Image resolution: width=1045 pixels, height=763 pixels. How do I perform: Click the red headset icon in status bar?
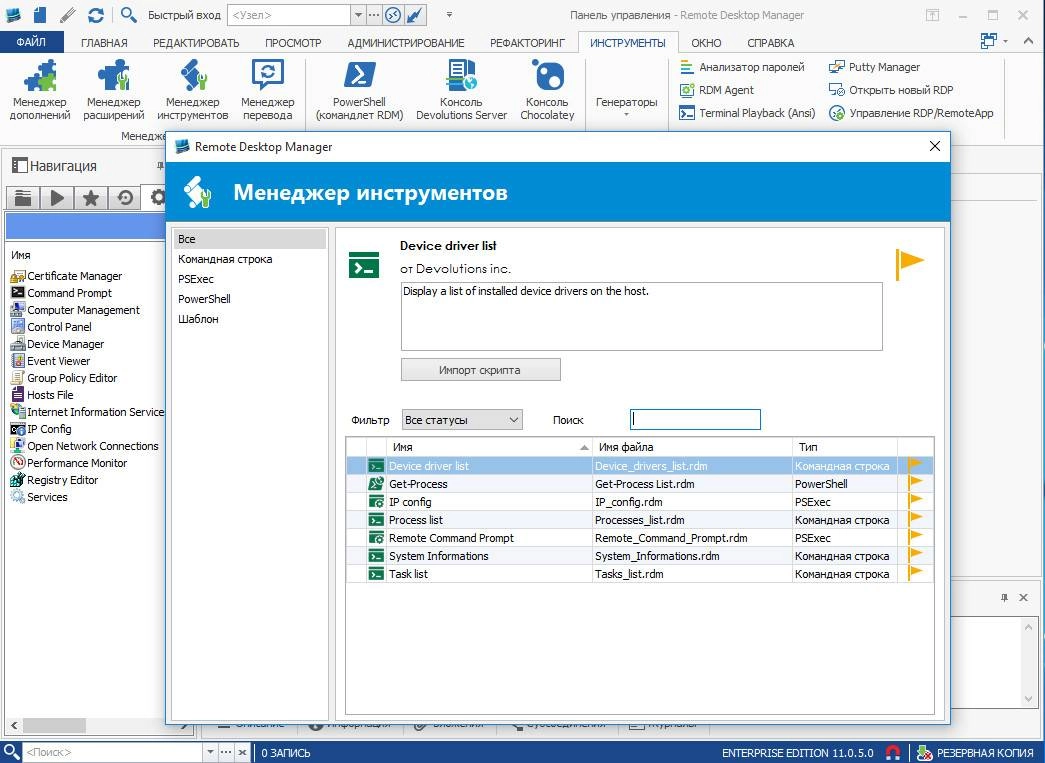tap(893, 752)
